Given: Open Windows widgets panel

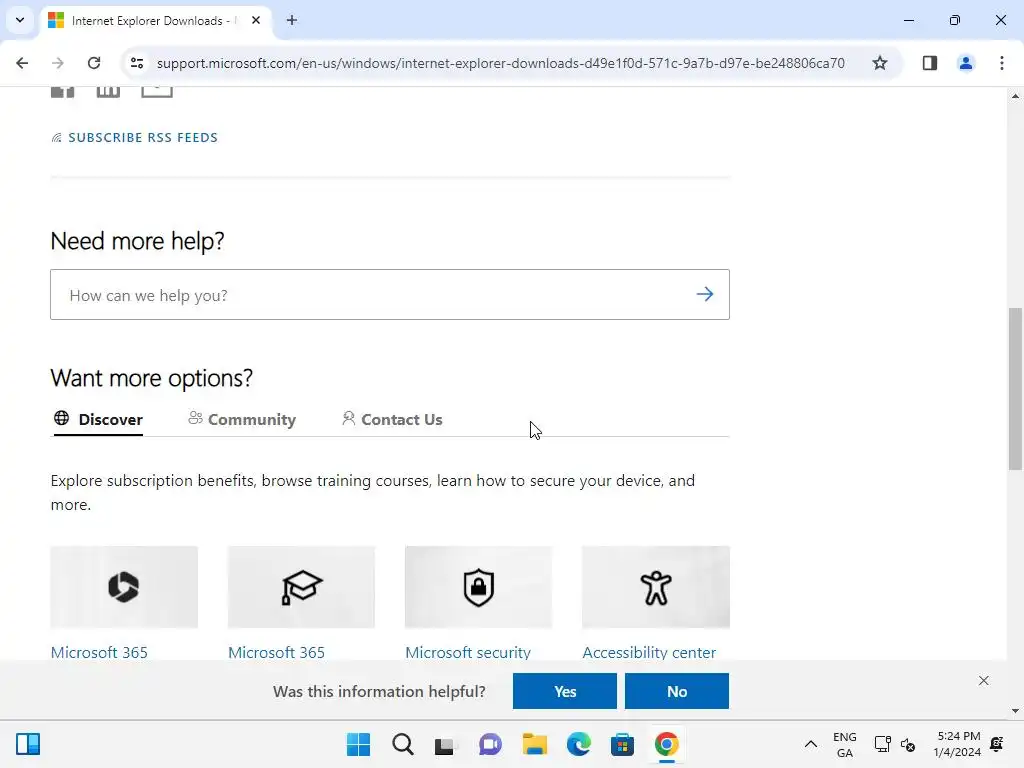Looking at the screenshot, I should coord(28,744).
